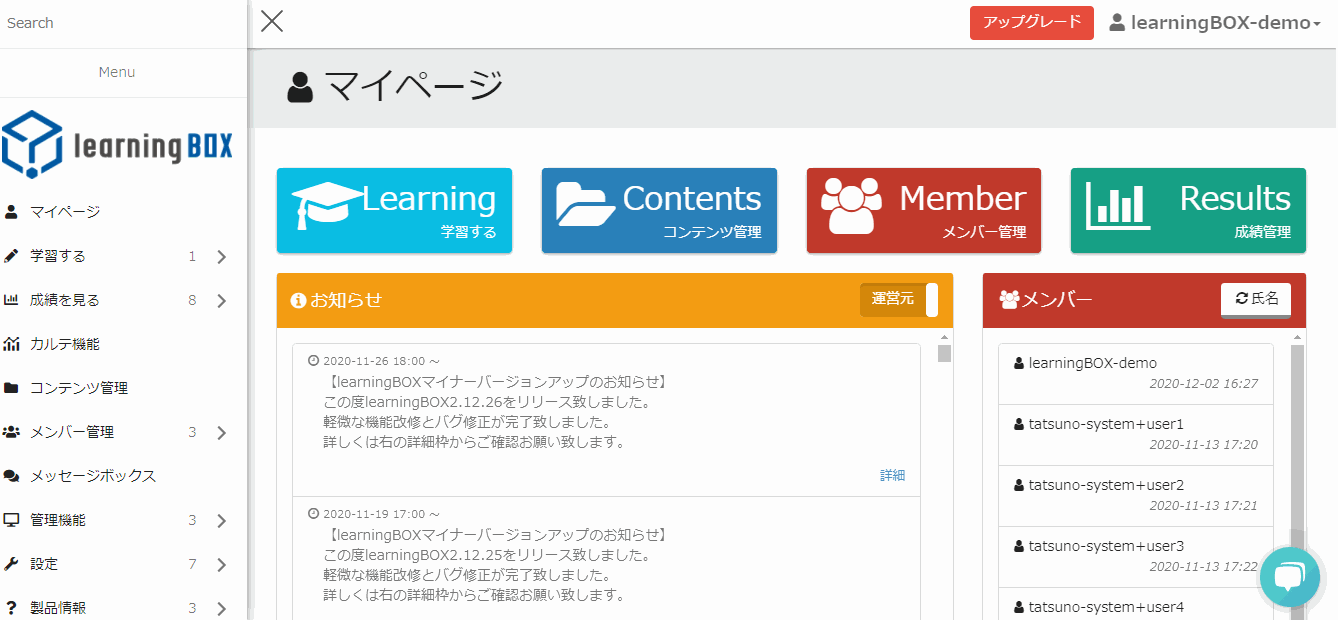The width and height of the screenshot is (1338, 620).
Task: Open the chat support bubble
Action: coord(1289,576)
